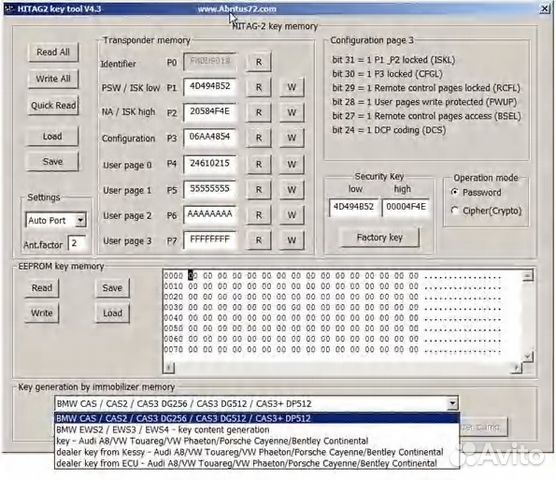This screenshot has height=480, width=556.
Task: Click P3 field containing 06AA4854
Action: (210, 137)
